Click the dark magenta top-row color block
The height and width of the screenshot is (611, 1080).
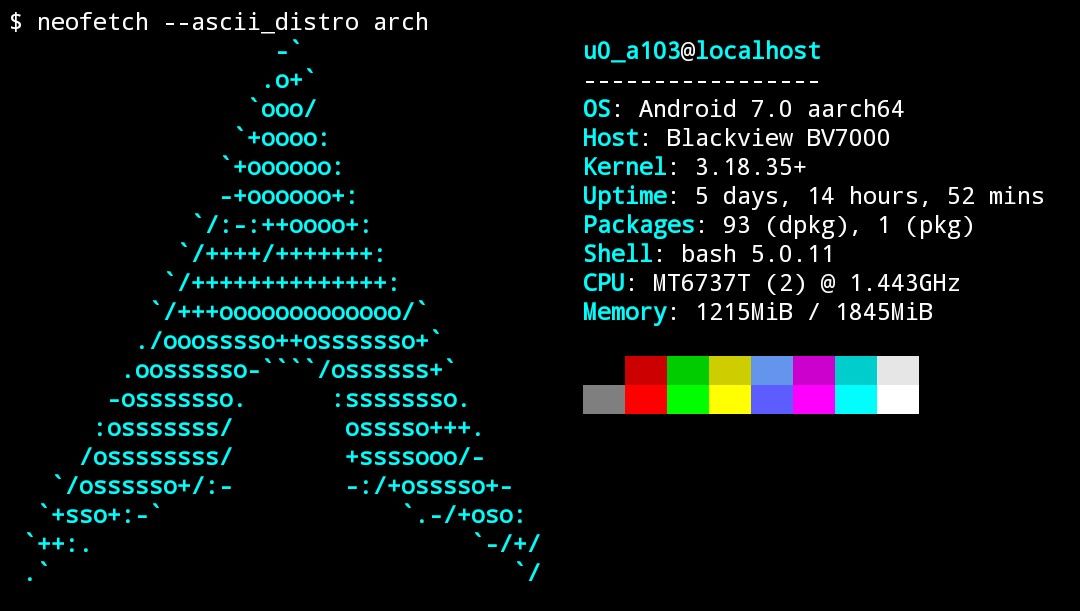tap(813, 371)
